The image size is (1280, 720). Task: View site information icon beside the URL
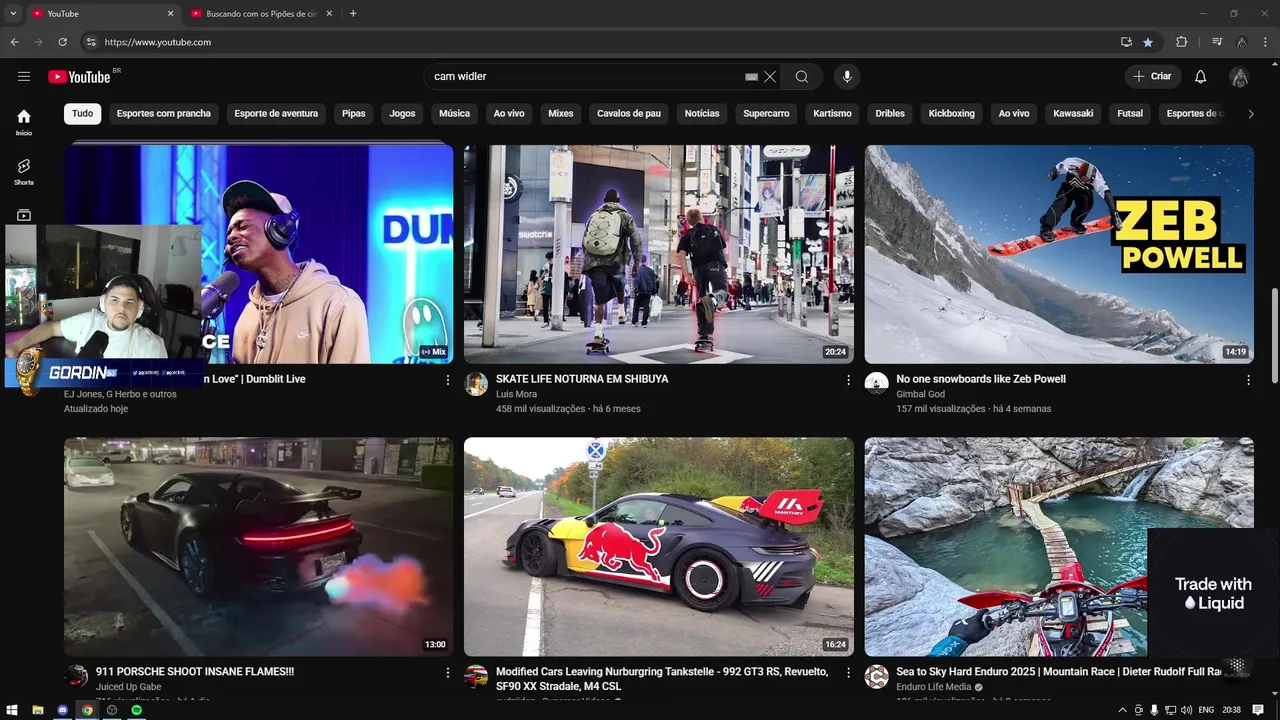(91, 42)
